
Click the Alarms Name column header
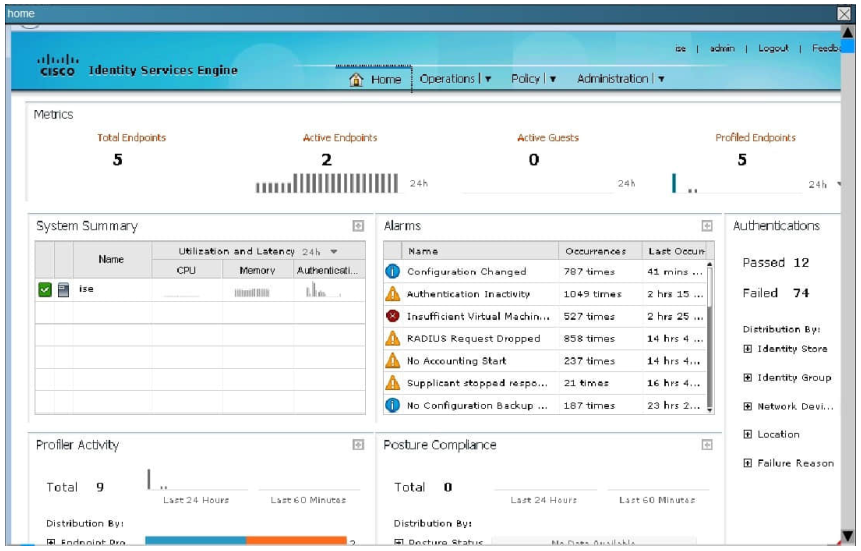pos(480,251)
